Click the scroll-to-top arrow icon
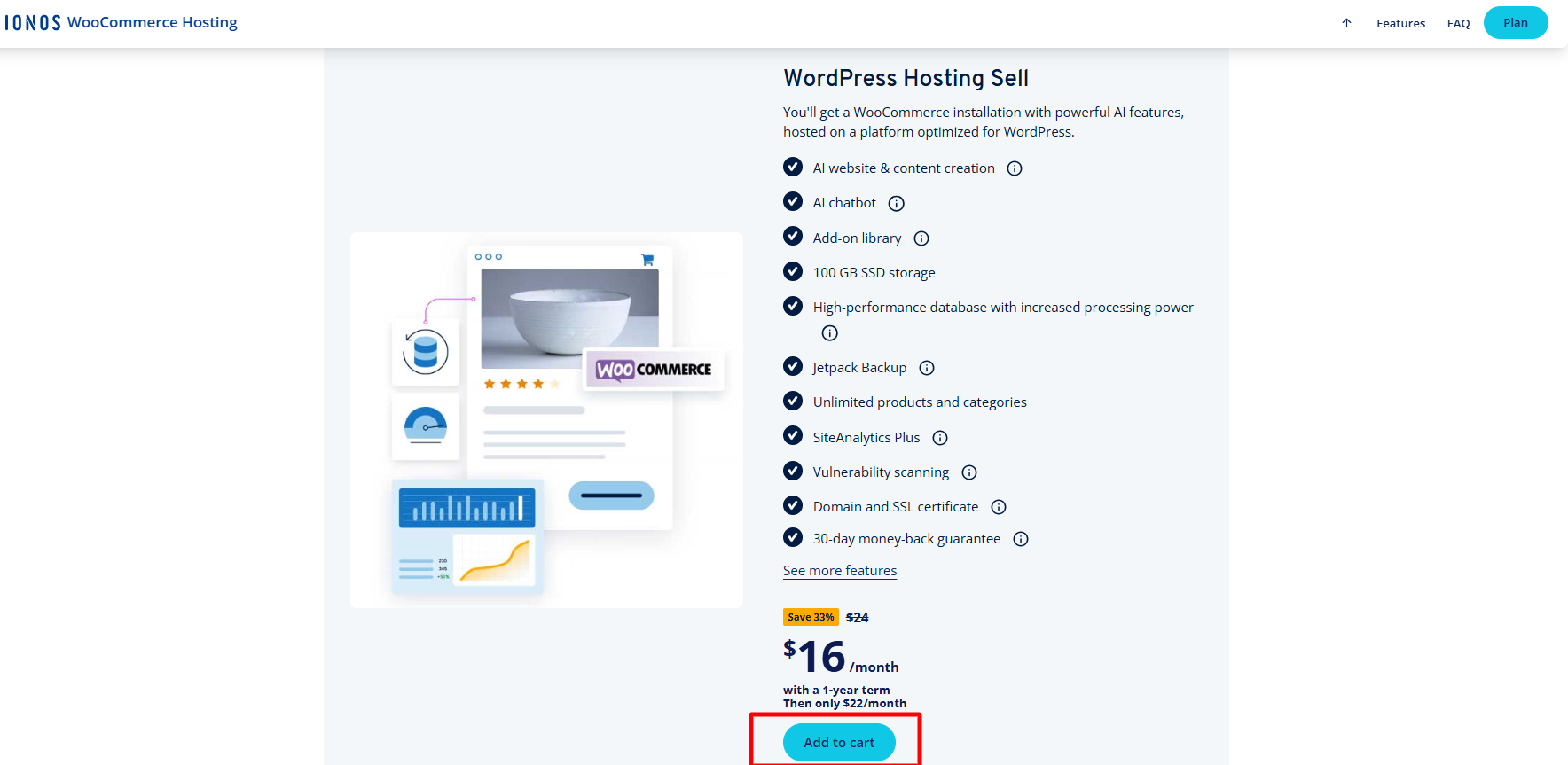 pos(1346,23)
